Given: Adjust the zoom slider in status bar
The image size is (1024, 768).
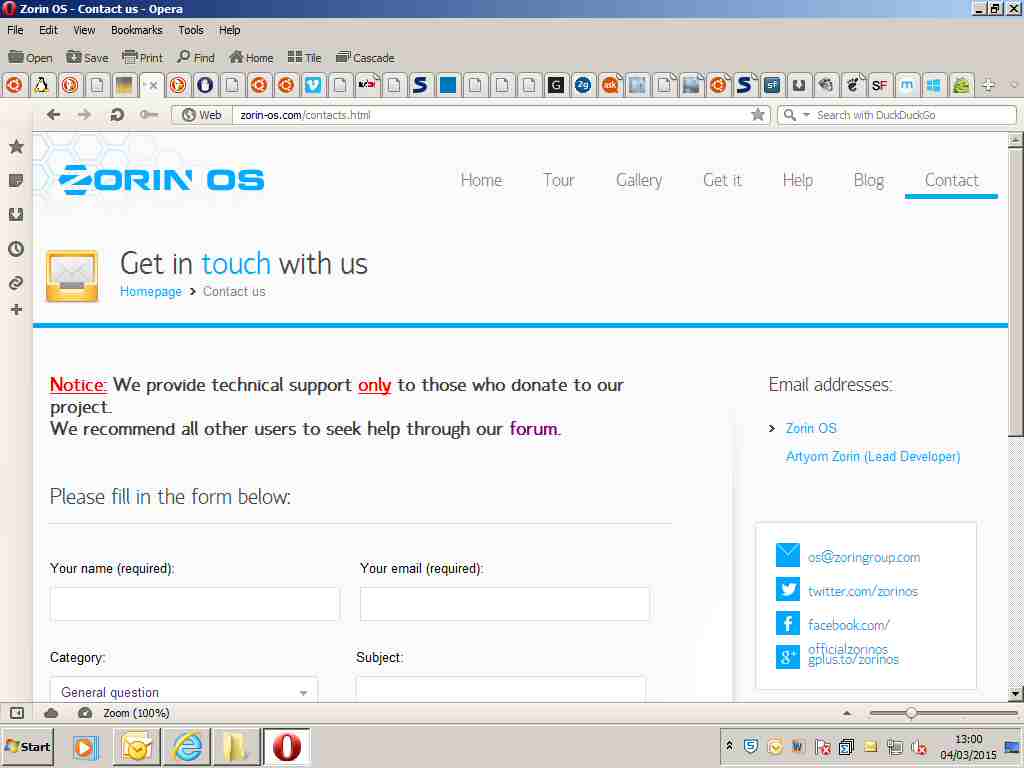Looking at the screenshot, I should (x=911, y=713).
